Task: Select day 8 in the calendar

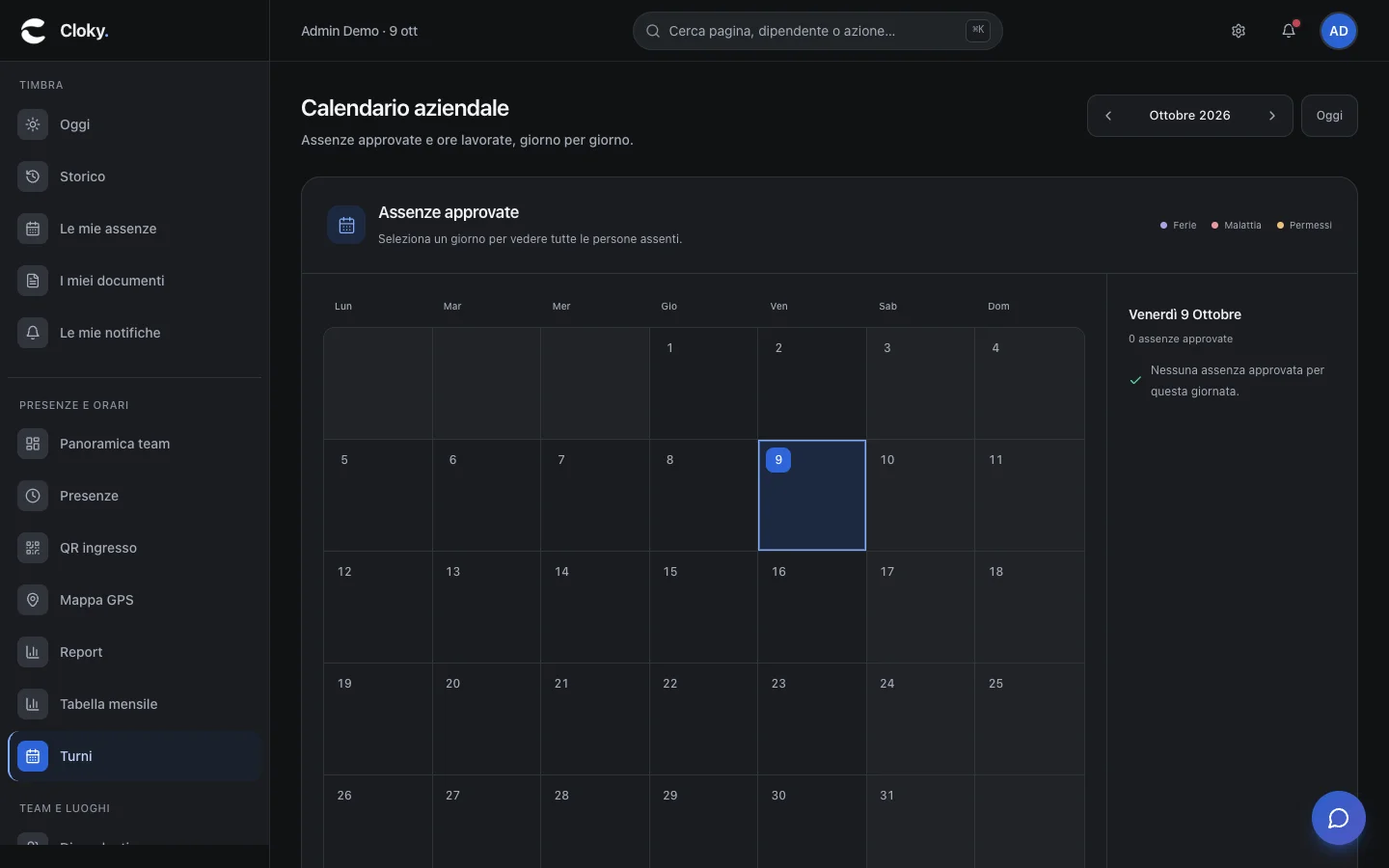Action: [703, 496]
